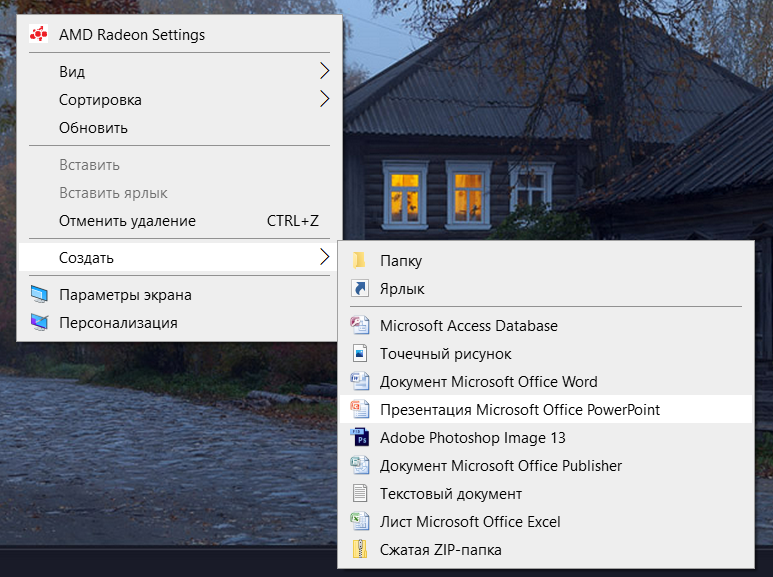Click the Персонализация icon
Viewport: 773px width, 577px height.
coord(39,323)
